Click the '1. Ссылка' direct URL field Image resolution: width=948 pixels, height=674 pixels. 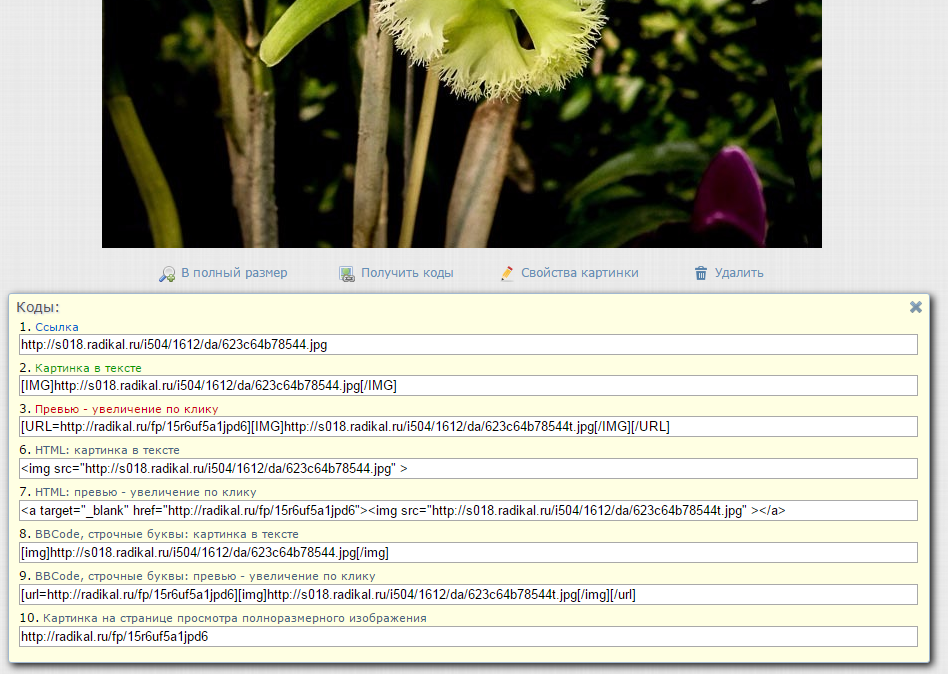[x=468, y=345]
